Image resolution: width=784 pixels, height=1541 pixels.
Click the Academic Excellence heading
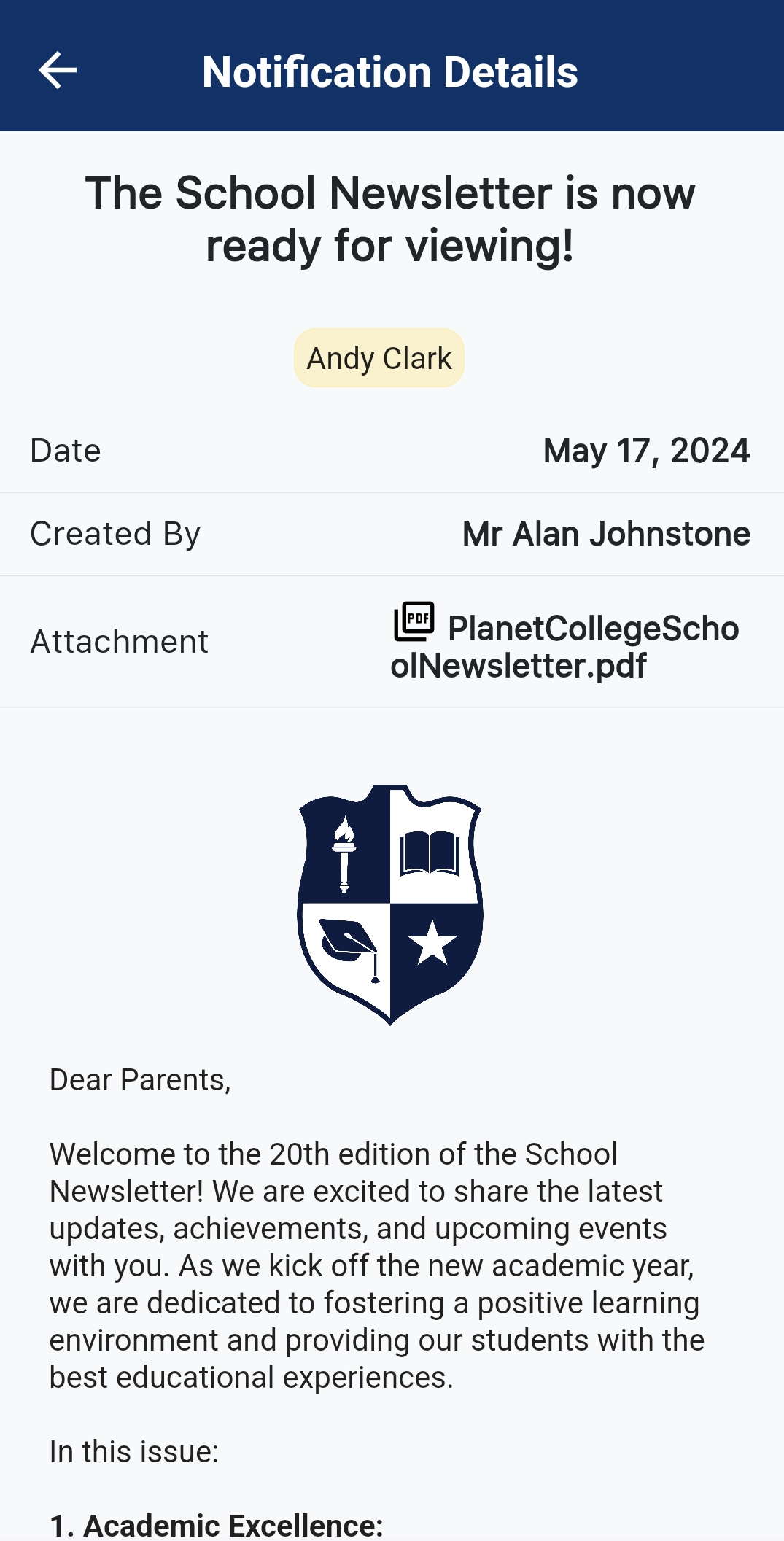click(217, 1526)
